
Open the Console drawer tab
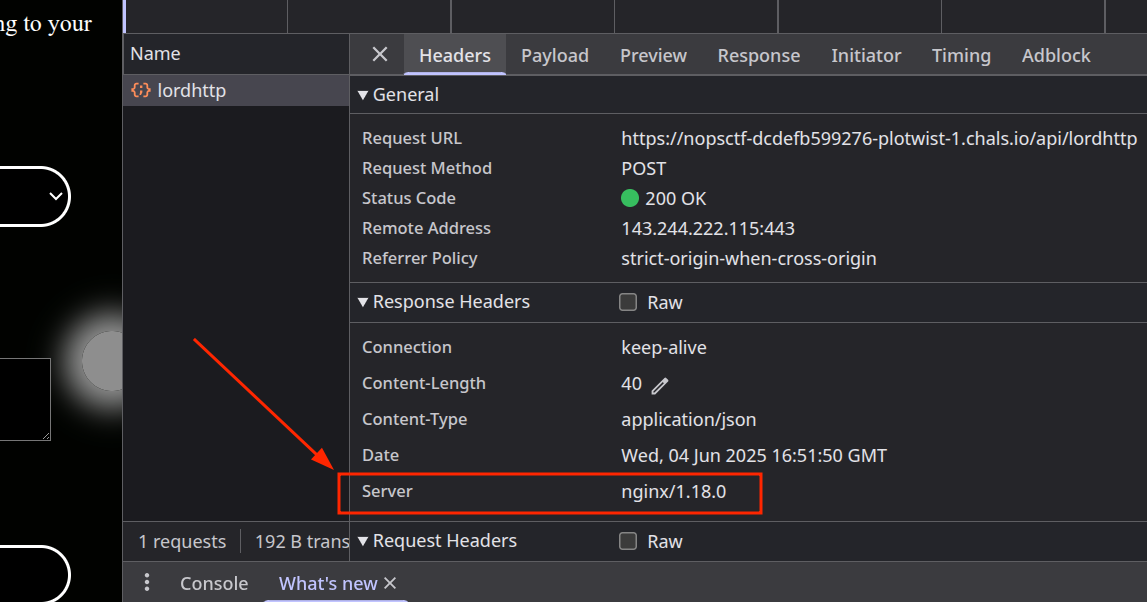tap(213, 583)
